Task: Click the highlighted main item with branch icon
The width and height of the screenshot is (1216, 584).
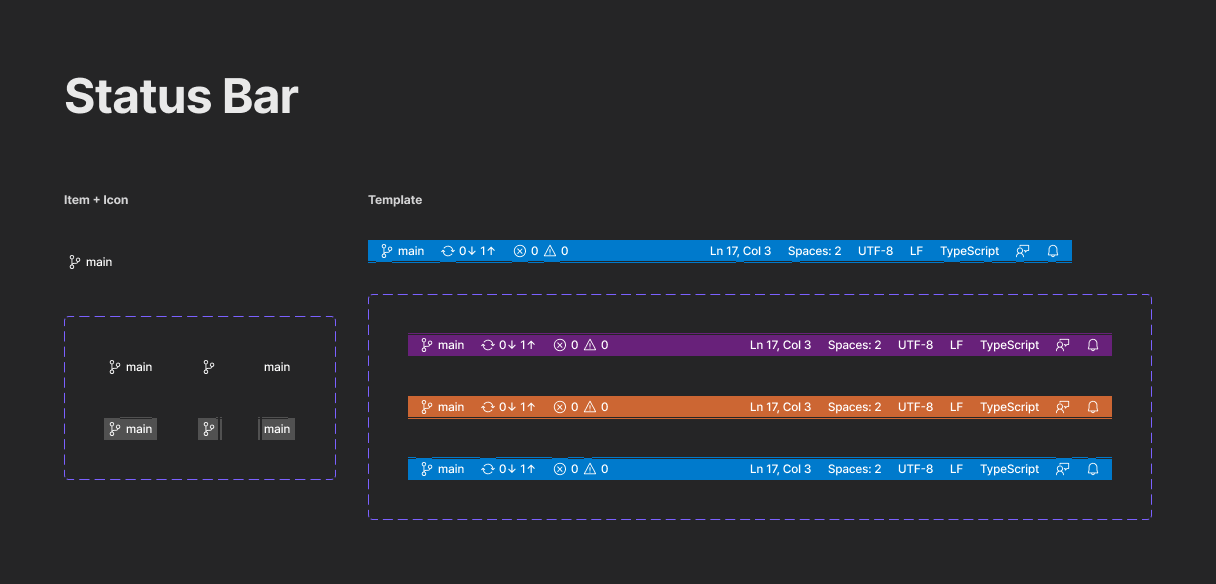Action: pyautogui.click(x=131, y=429)
